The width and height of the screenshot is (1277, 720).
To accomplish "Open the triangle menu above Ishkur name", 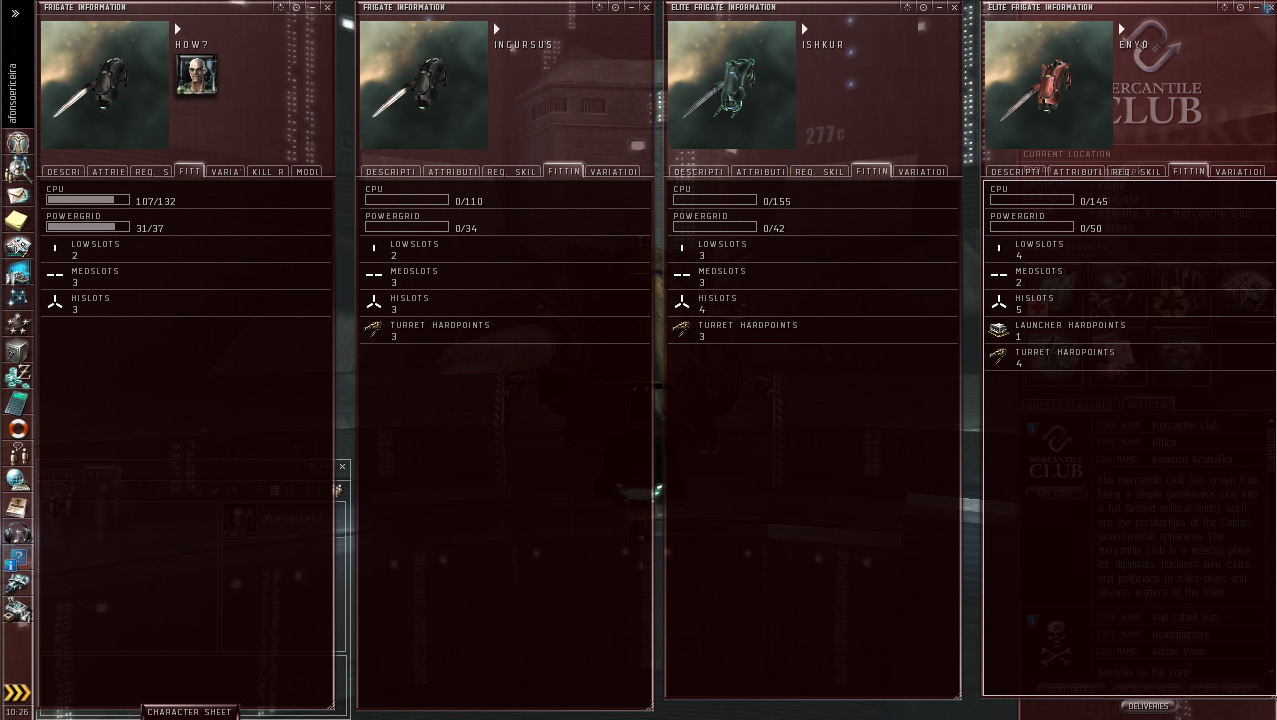I will 805,29.
